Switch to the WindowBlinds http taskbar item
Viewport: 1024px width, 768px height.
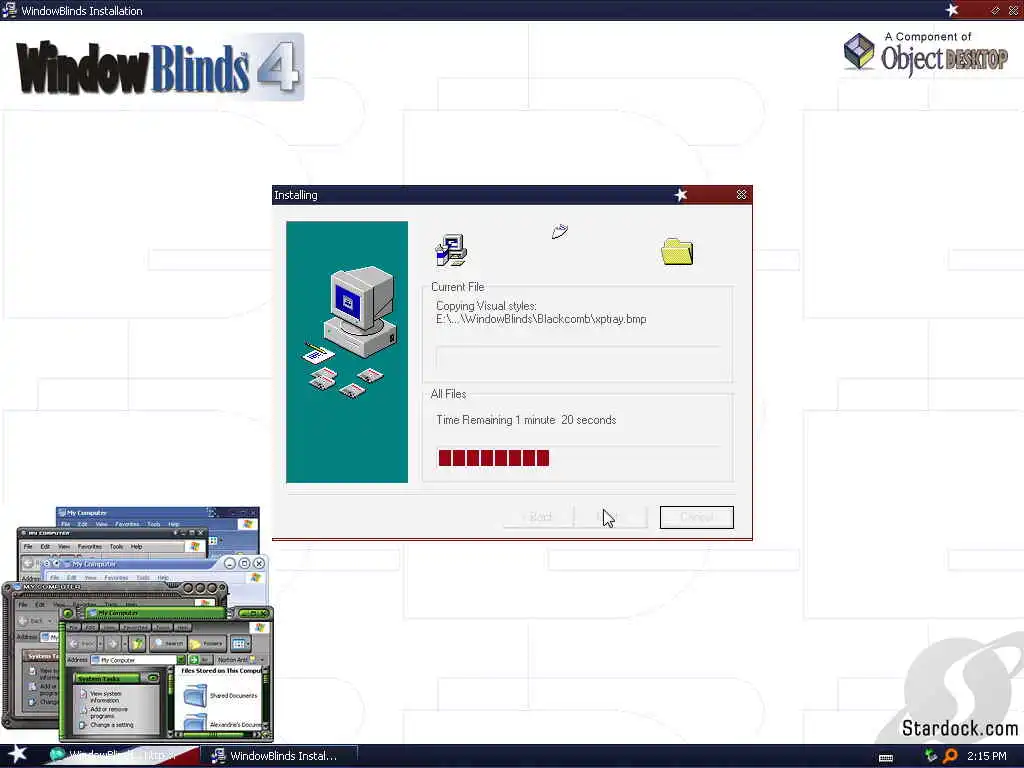122,756
